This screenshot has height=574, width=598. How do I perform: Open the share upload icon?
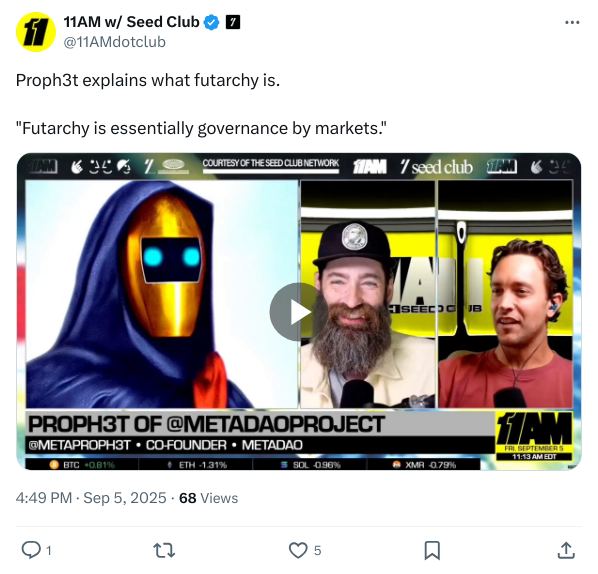click(x=566, y=550)
